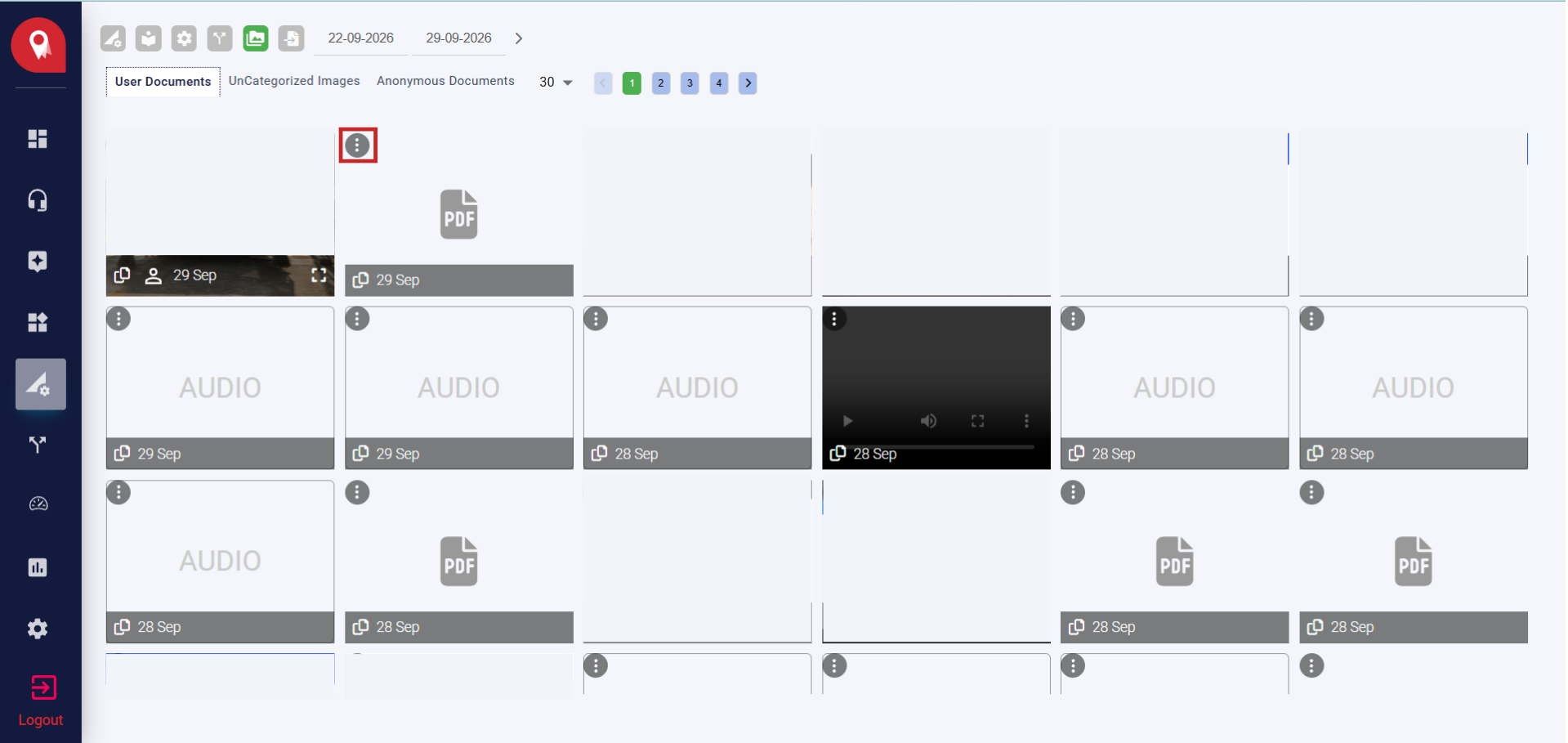
Task: Go to page 3
Action: [x=690, y=83]
